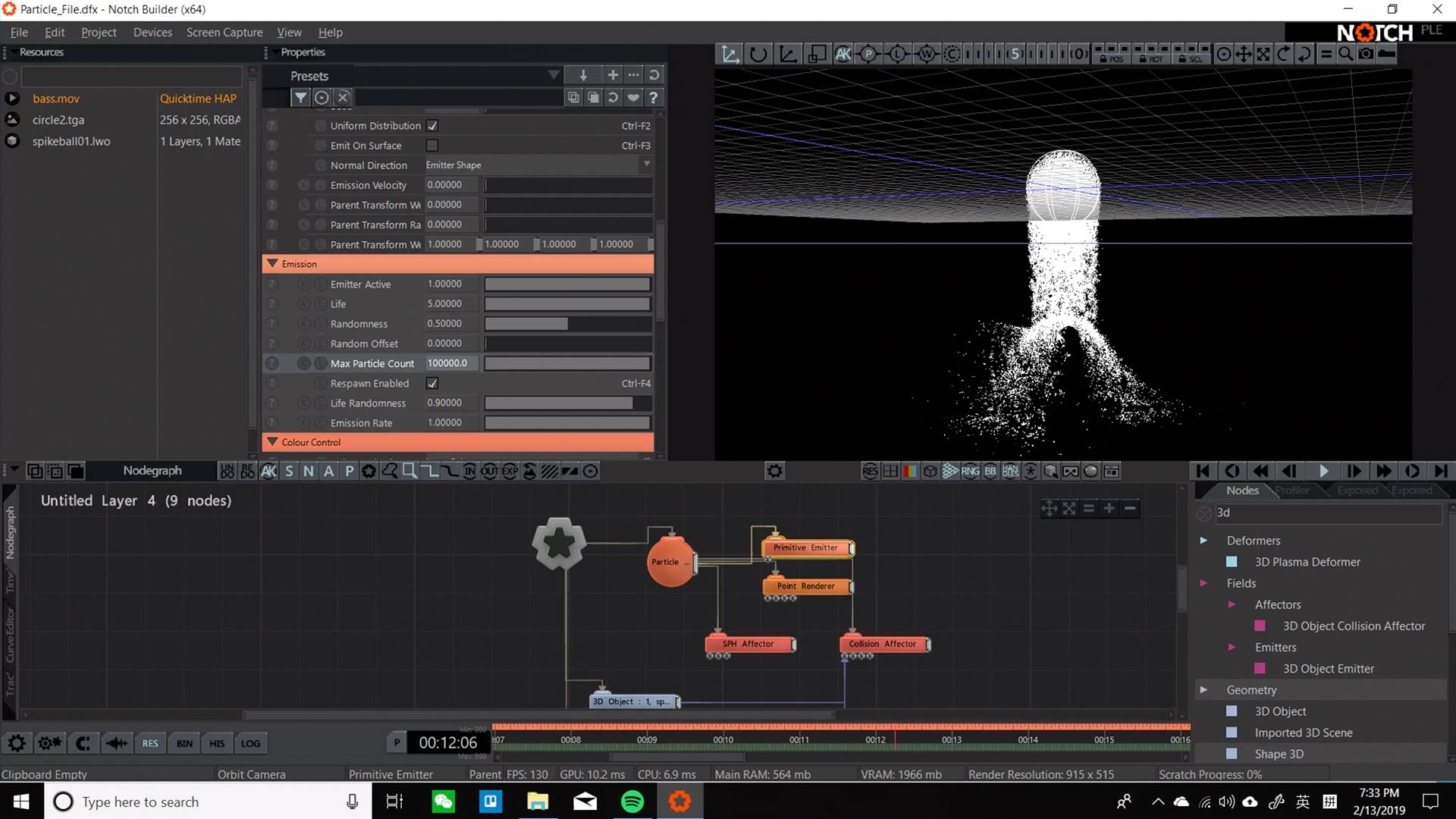
Task: Toggle Uniform Distribution checkbox
Action: point(432,126)
